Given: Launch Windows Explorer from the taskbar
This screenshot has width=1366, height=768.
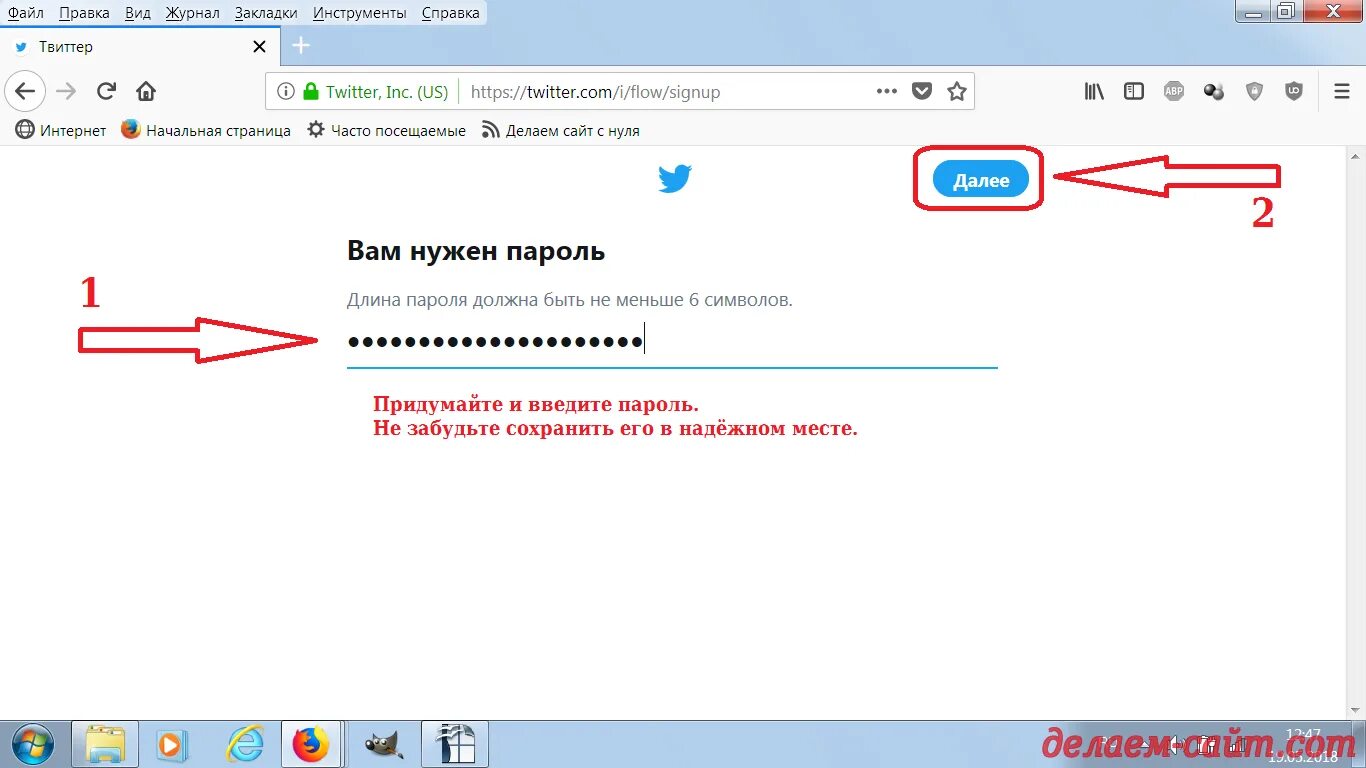Looking at the screenshot, I should [x=105, y=745].
